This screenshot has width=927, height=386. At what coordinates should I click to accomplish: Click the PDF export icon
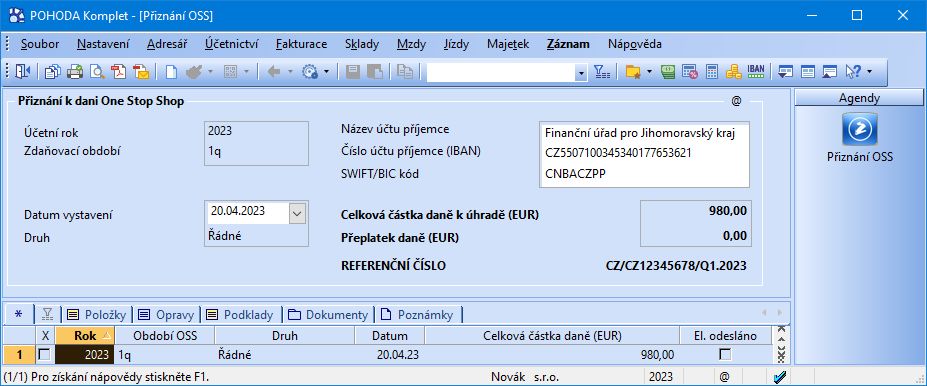[x=119, y=72]
